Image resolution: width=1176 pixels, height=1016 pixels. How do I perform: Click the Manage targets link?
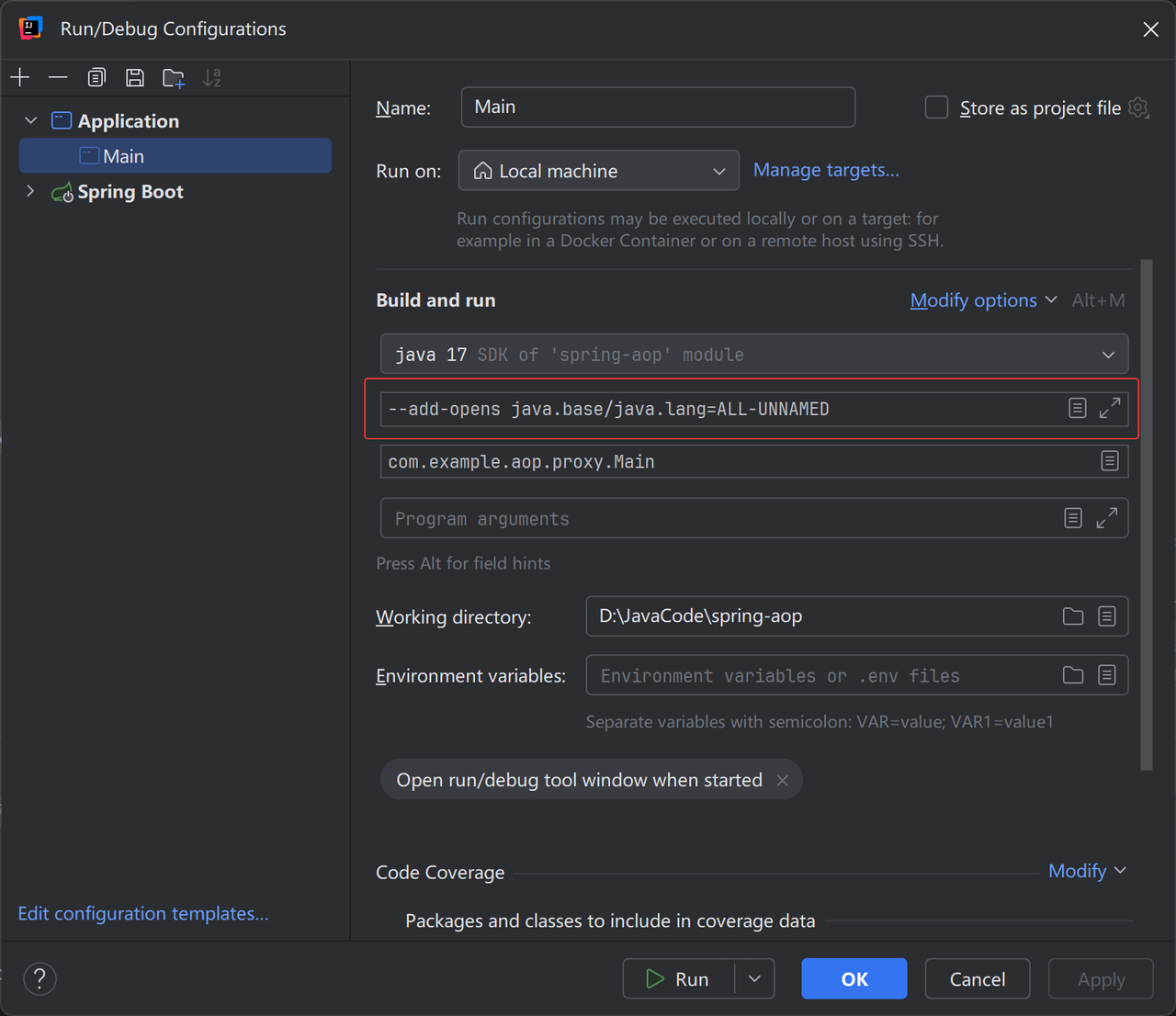click(x=826, y=170)
